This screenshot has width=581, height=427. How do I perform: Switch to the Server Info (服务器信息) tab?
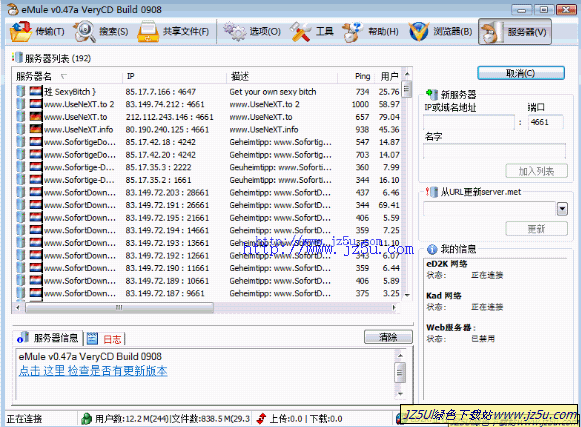(48, 338)
